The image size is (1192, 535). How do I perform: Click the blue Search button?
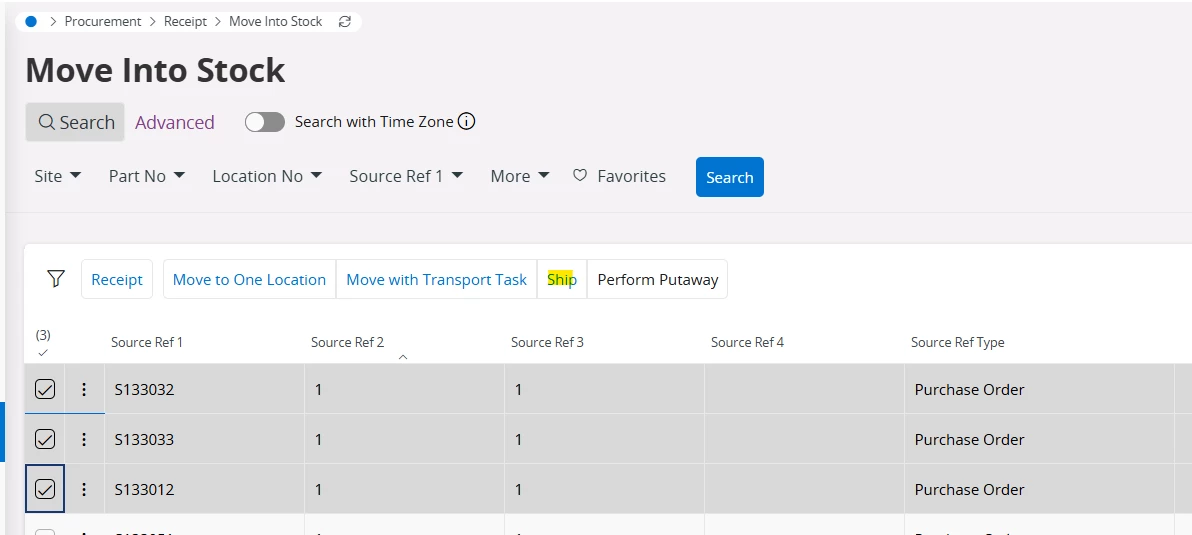tap(729, 177)
